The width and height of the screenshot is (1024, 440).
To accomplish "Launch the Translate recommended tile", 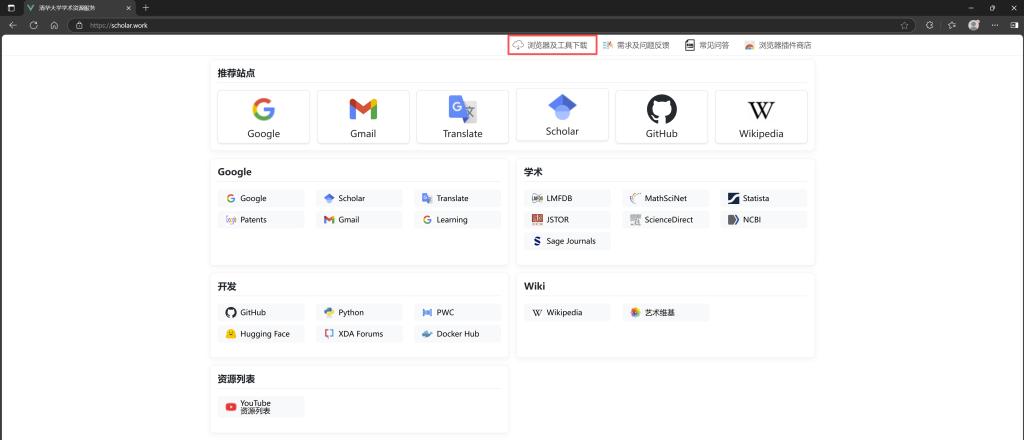I will tap(462, 117).
